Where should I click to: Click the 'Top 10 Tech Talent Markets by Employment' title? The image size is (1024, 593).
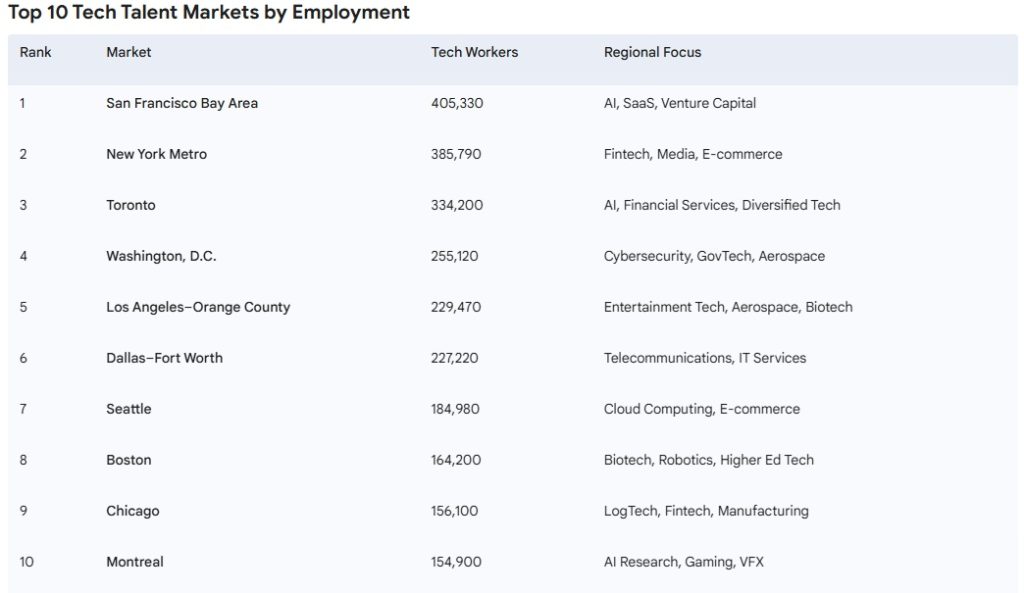click(209, 13)
